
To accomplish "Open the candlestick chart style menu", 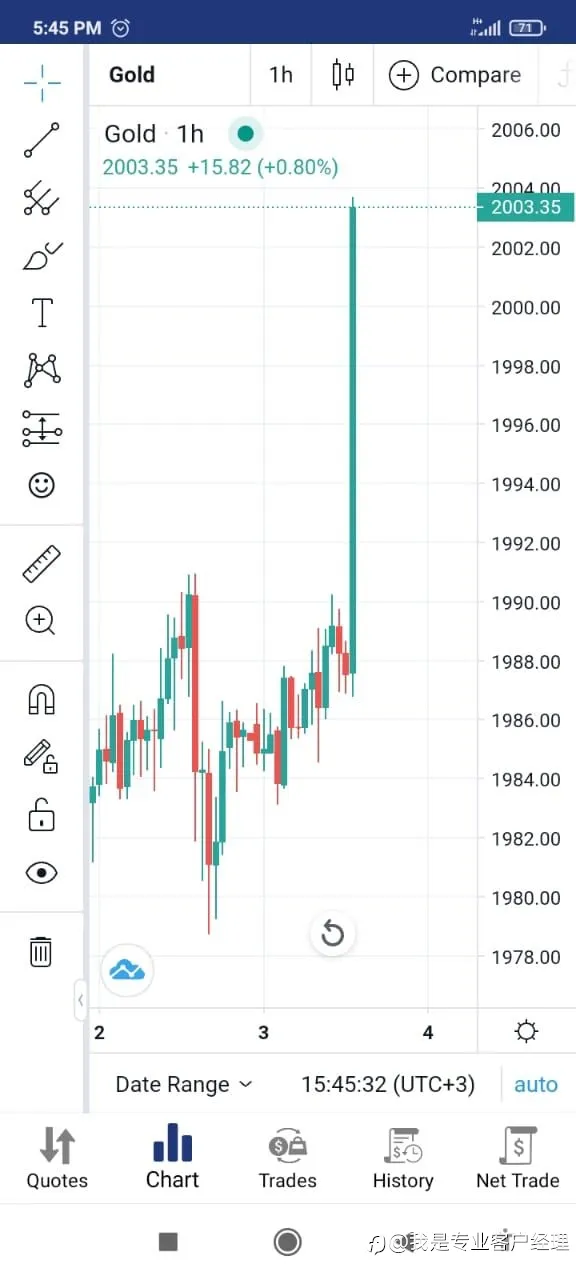I will [x=343, y=75].
